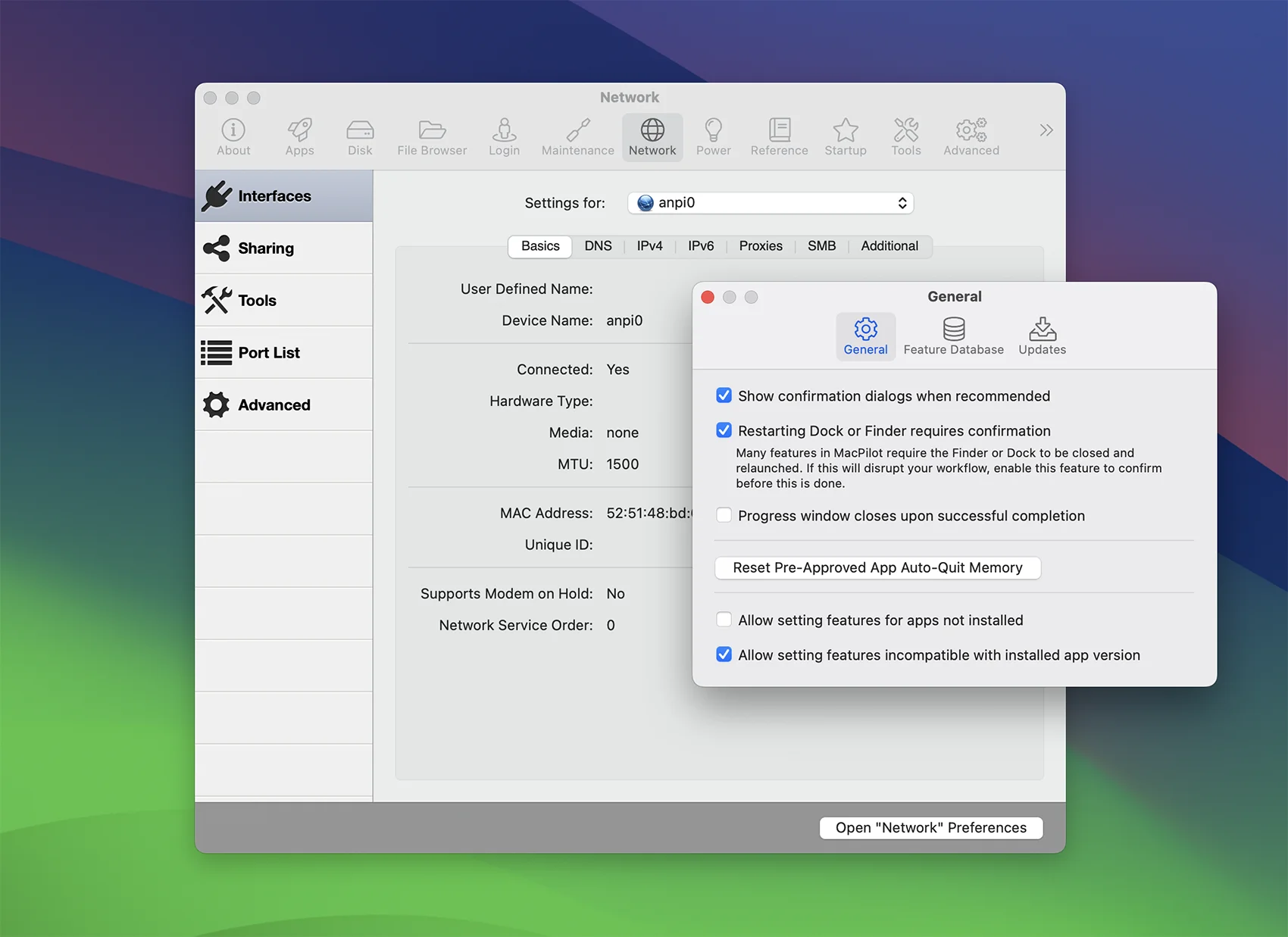1288x937 pixels.
Task: Switch to the IPv6 tab
Action: point(701,246)
